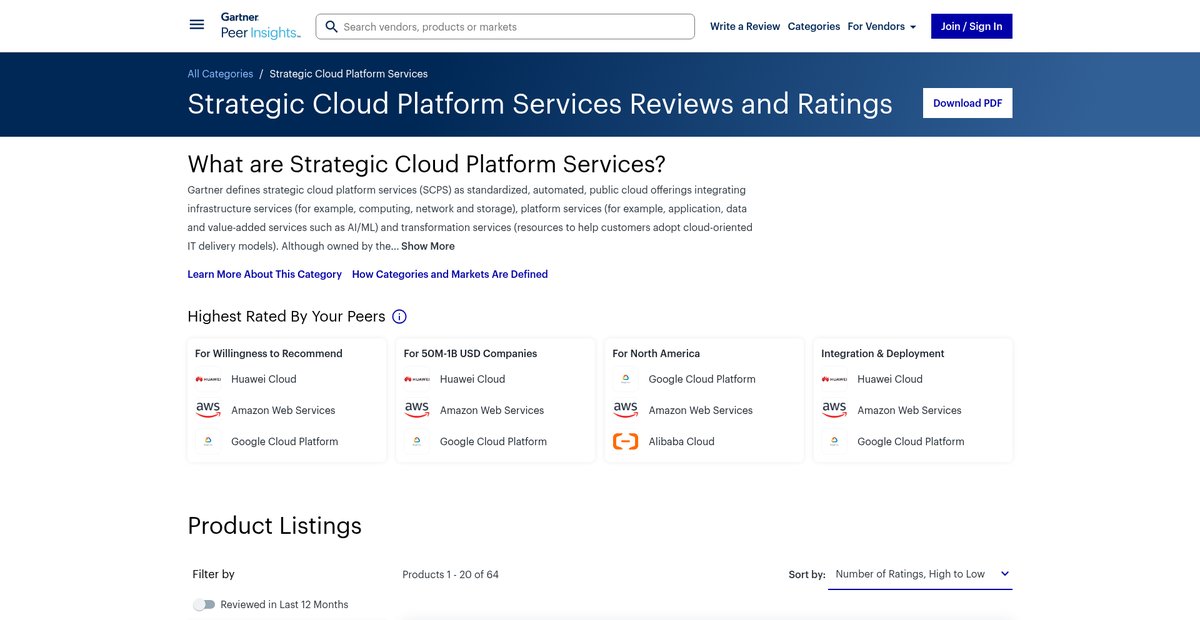Image resolution: width=1200 pixels, height=620 pixels.
Task: Open the Sort by dropdown
Action: pyautogui.click(x=920, y=575)
